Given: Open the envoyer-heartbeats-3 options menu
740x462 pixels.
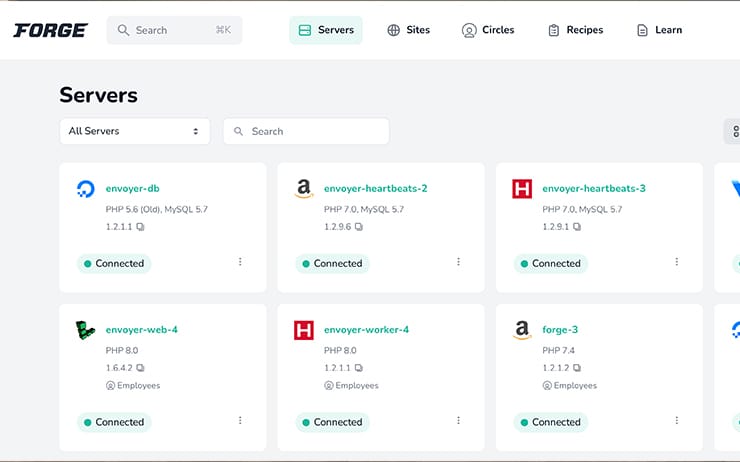Looking at the screenshot, I should (677, 261).
